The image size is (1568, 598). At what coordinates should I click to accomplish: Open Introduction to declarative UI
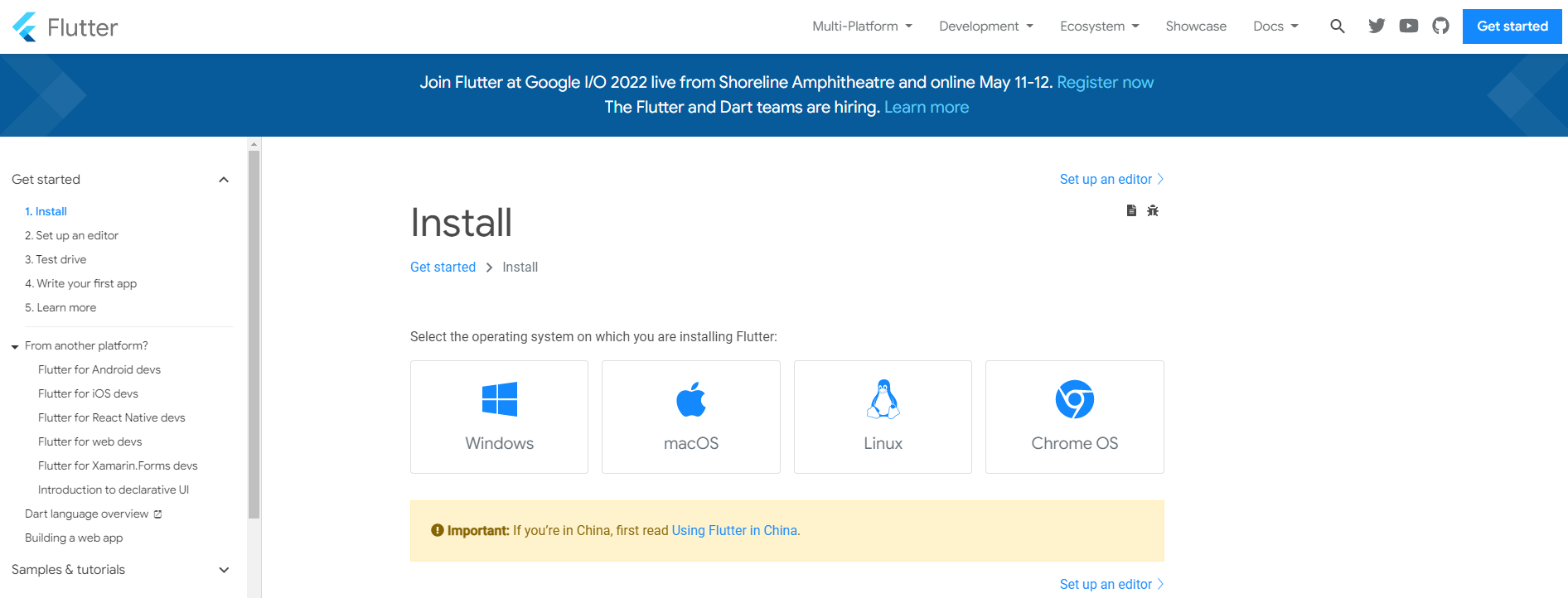point(114,489)
